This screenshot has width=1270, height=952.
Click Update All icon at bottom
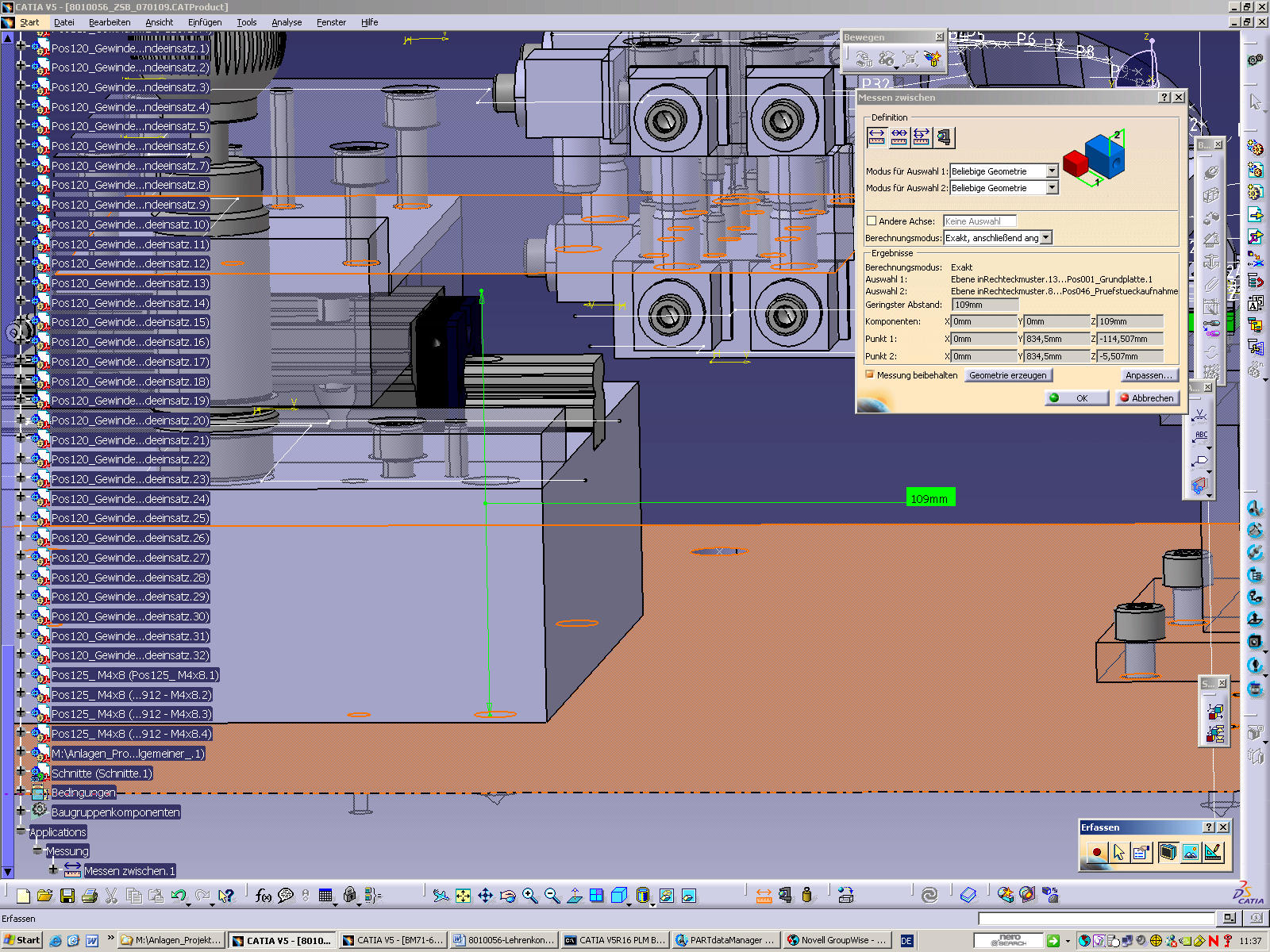(929, 896)
